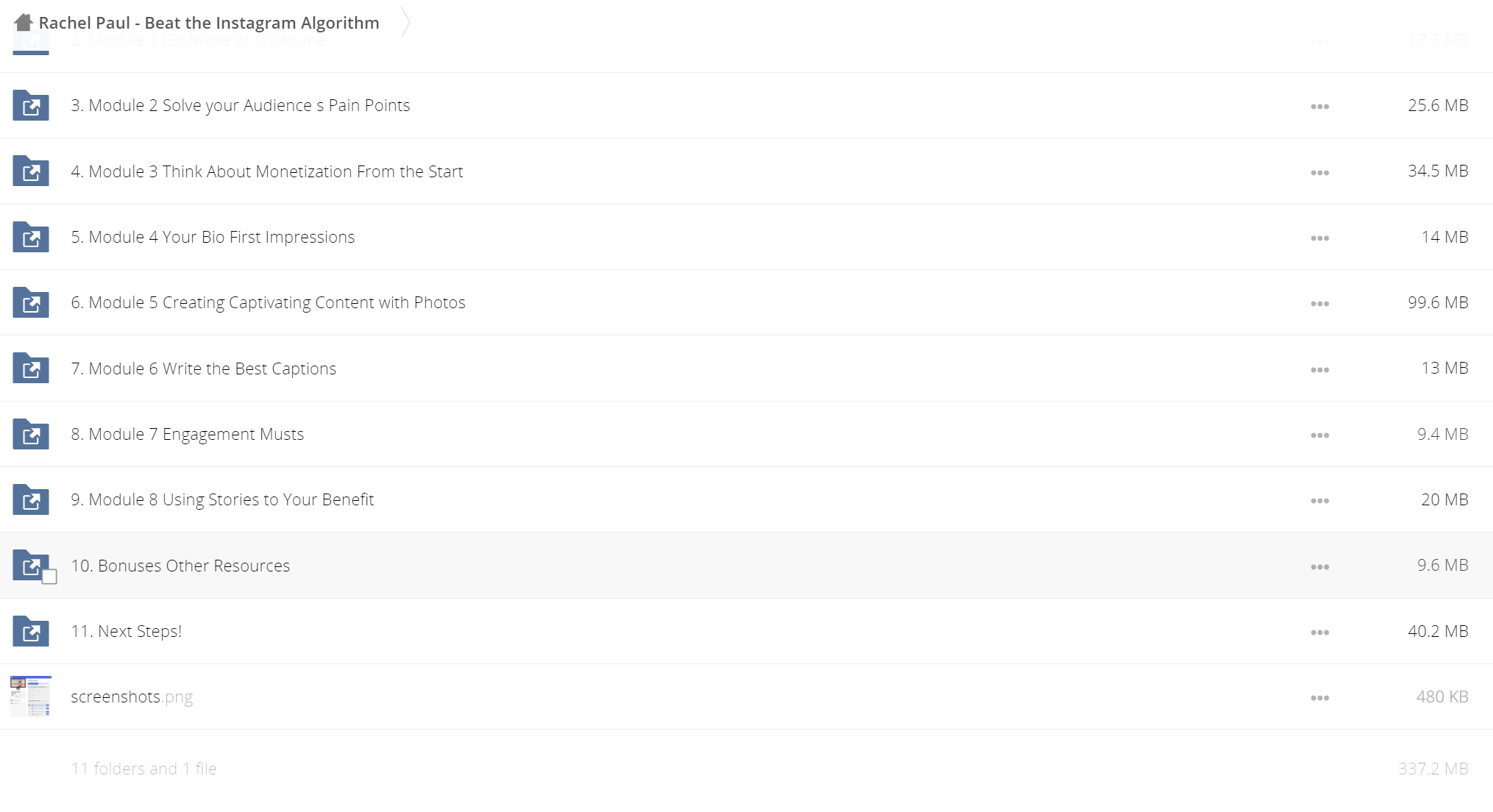Click the home icon in breadcrumb
The width and height of the screenshot is (1493, 812).
pos(24,23)
